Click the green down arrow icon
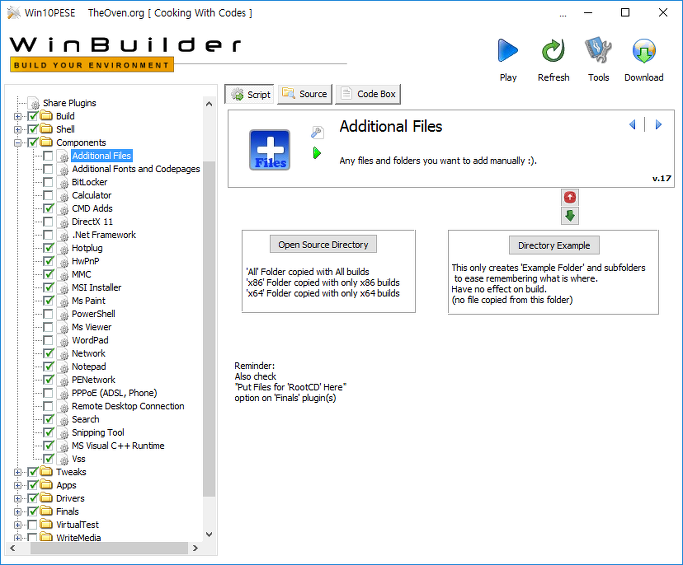The width and height of the screenshot is (683, 565). (570, 216)
